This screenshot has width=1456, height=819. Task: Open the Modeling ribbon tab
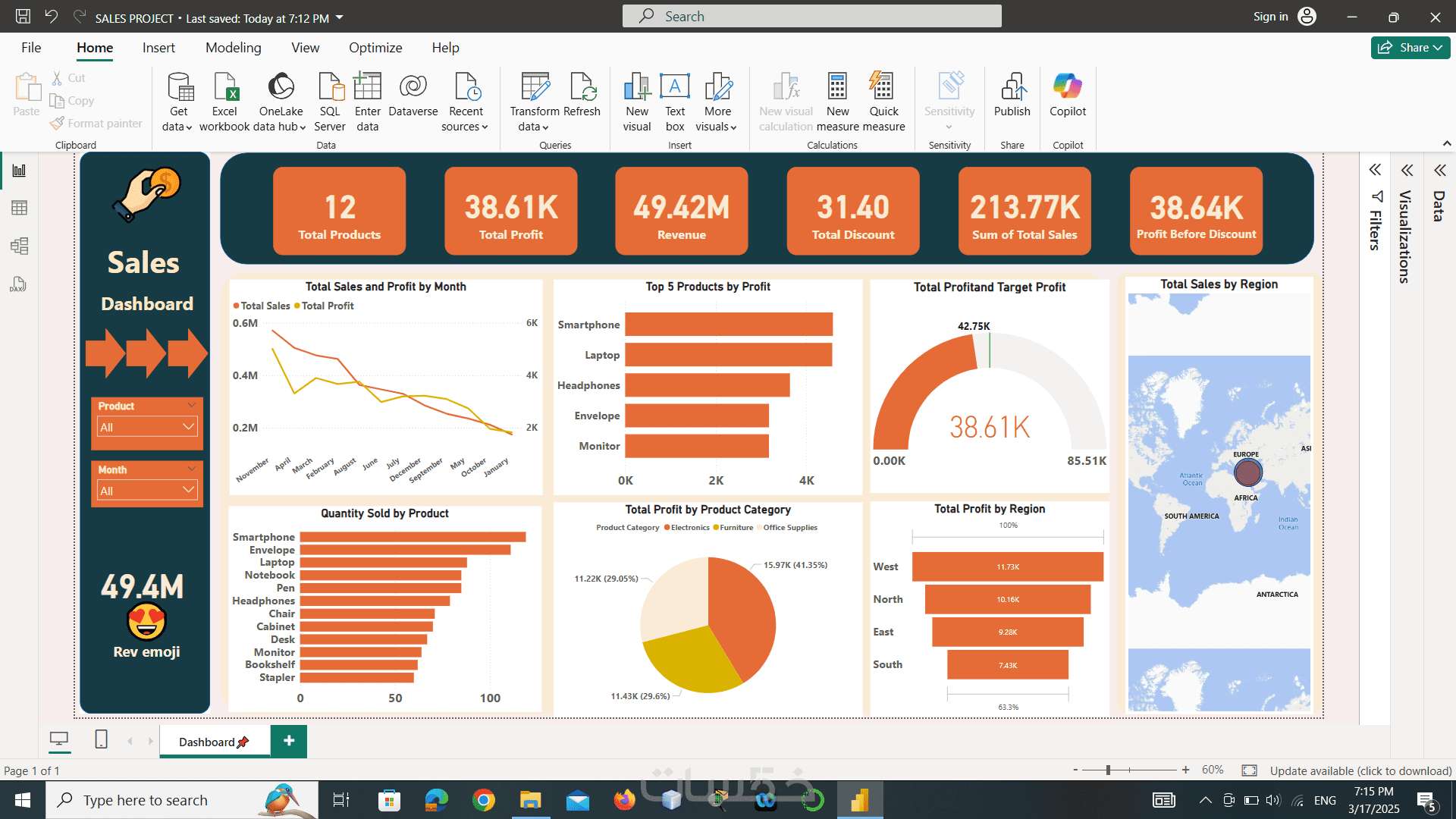point(233,48)
